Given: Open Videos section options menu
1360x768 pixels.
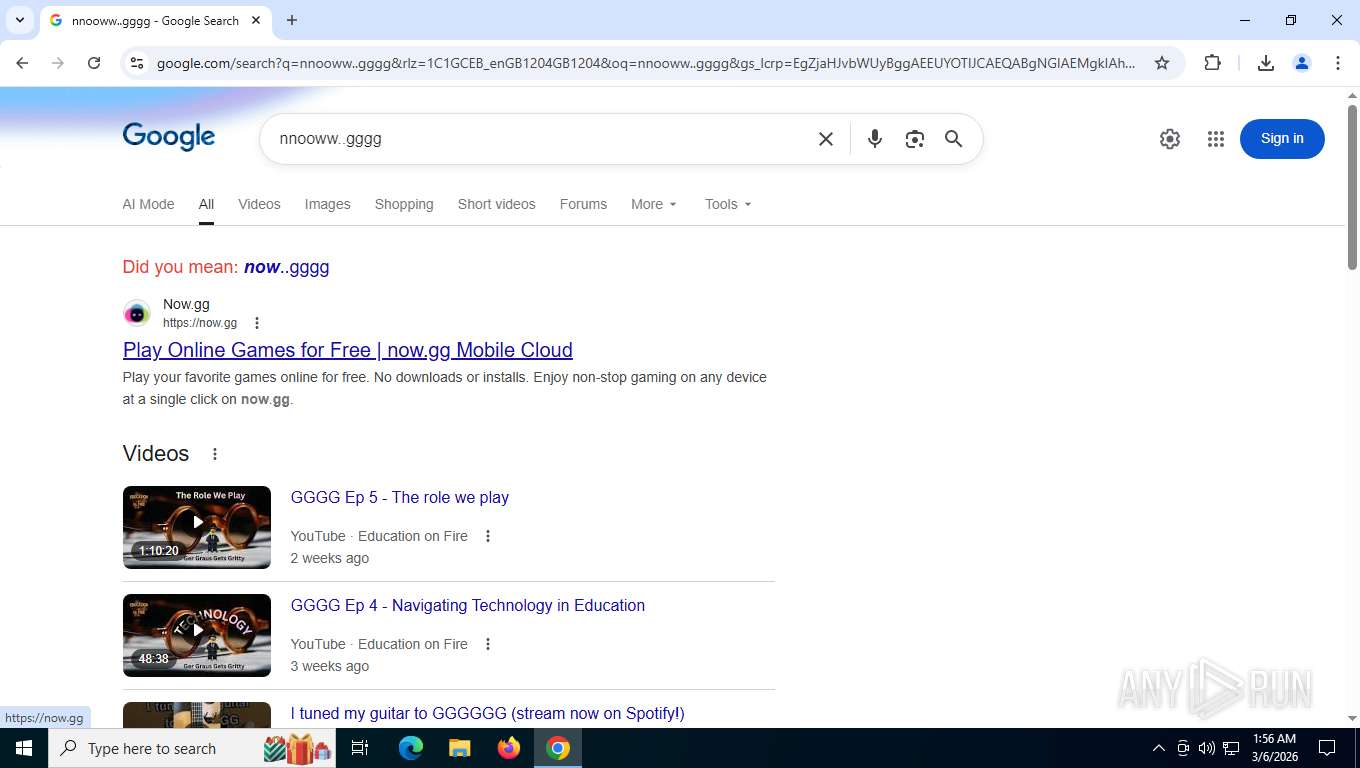Looking at the screenshot, I should point(215,454).
